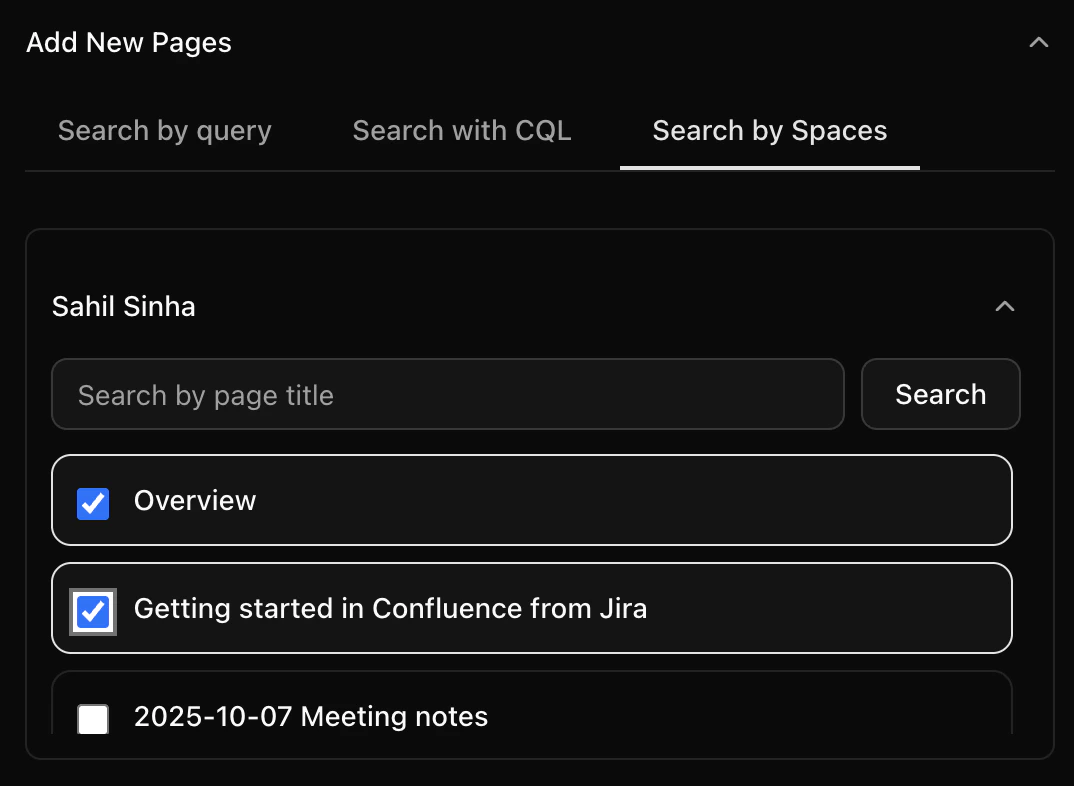1074x786 pixels.
Task: Click the Sahil Sinha space heading
Action: coord(123,306)
